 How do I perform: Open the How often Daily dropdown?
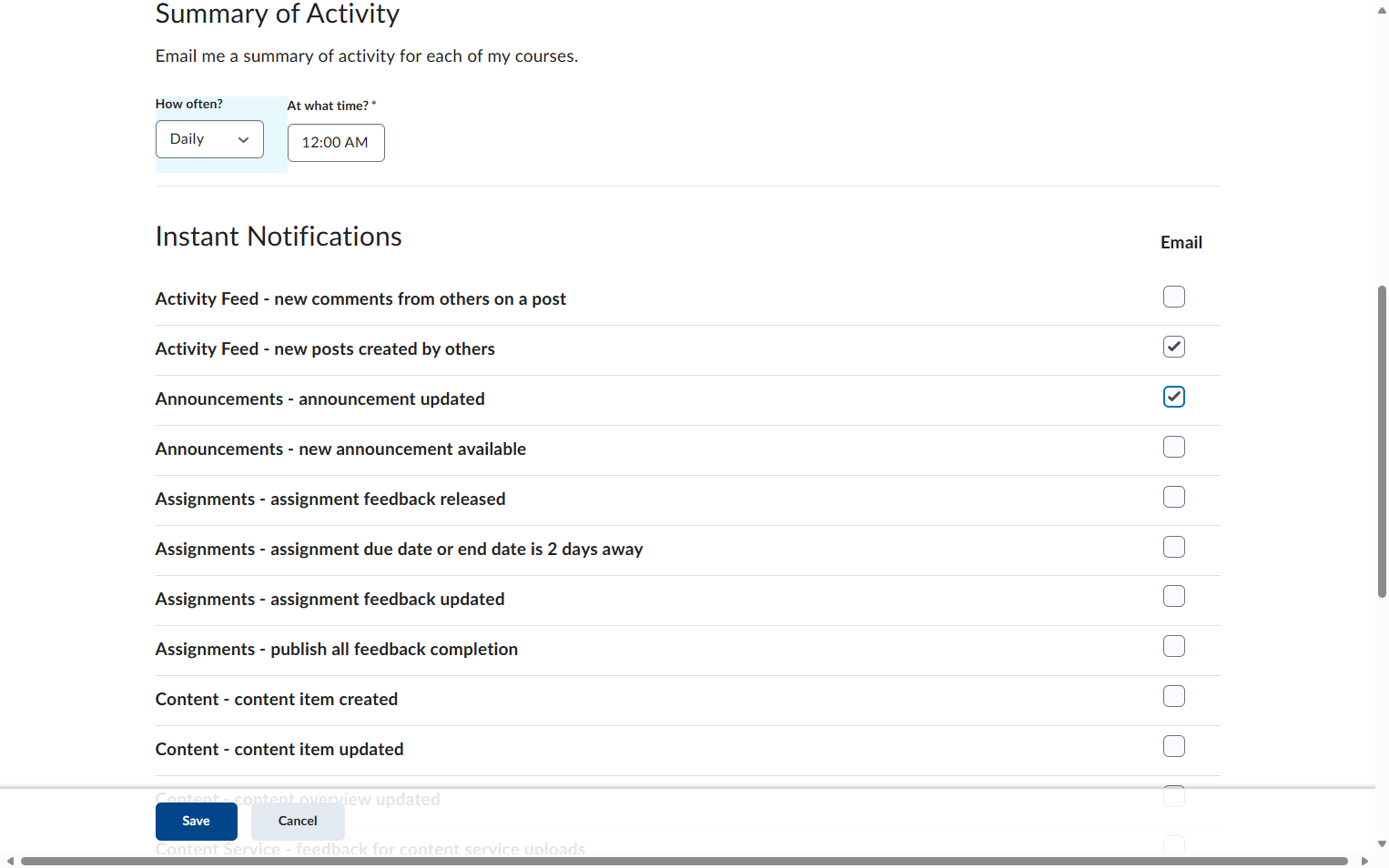point(209,139)
